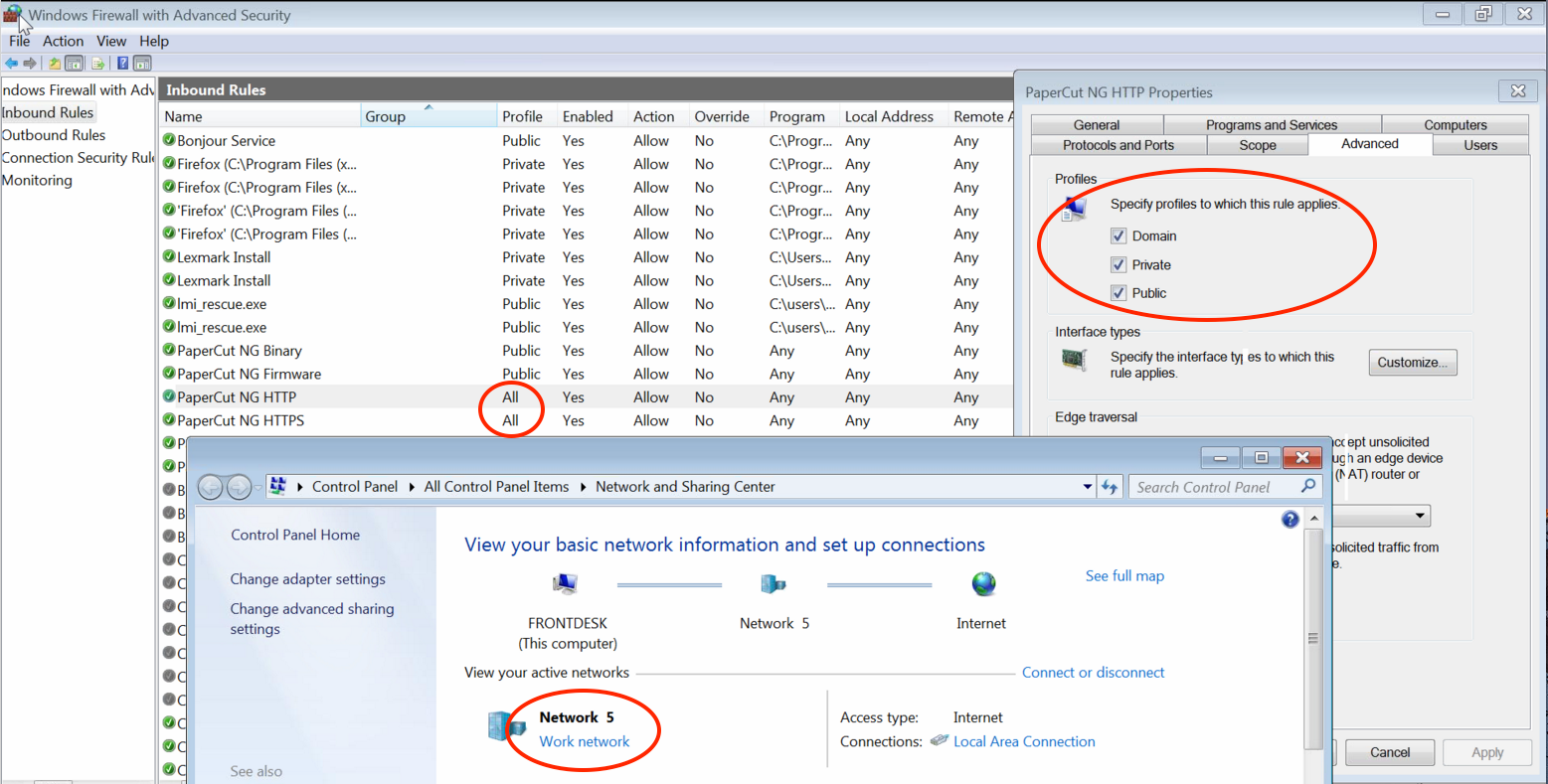Viewport: 1548px width, 784px height.
Task: Click the blue help icon in Network Center
Action: (x=1290, y=519)
